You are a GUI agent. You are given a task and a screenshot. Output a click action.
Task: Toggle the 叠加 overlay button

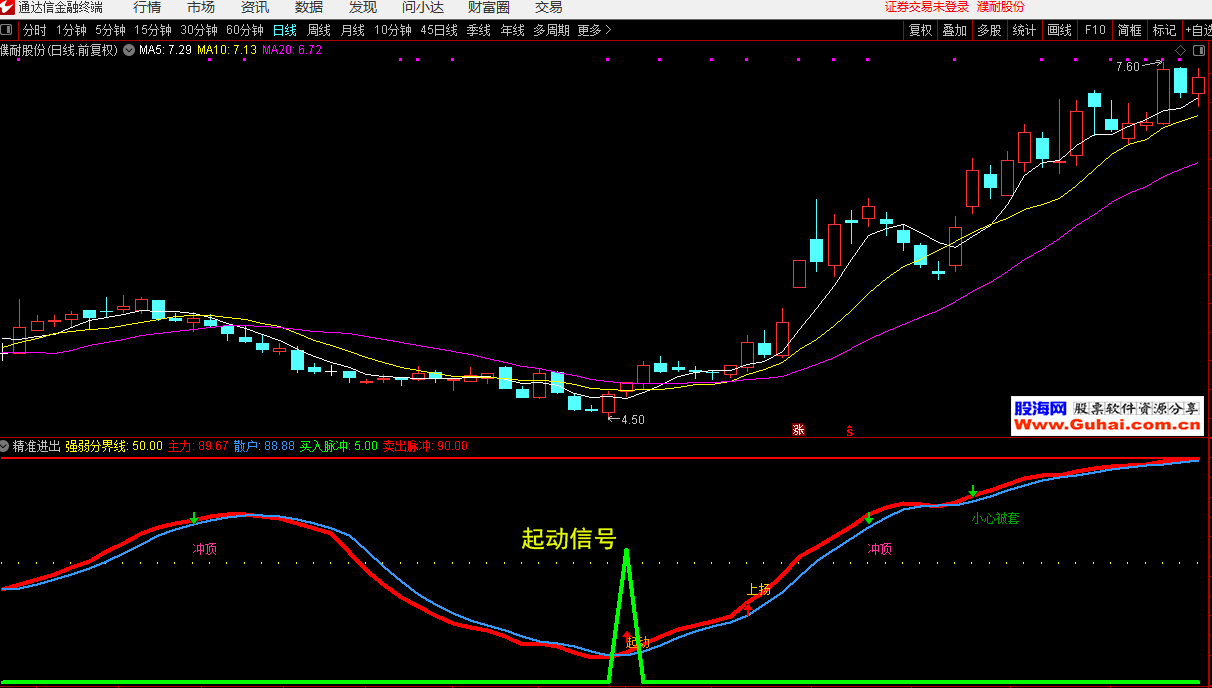[x=954, y=30]
